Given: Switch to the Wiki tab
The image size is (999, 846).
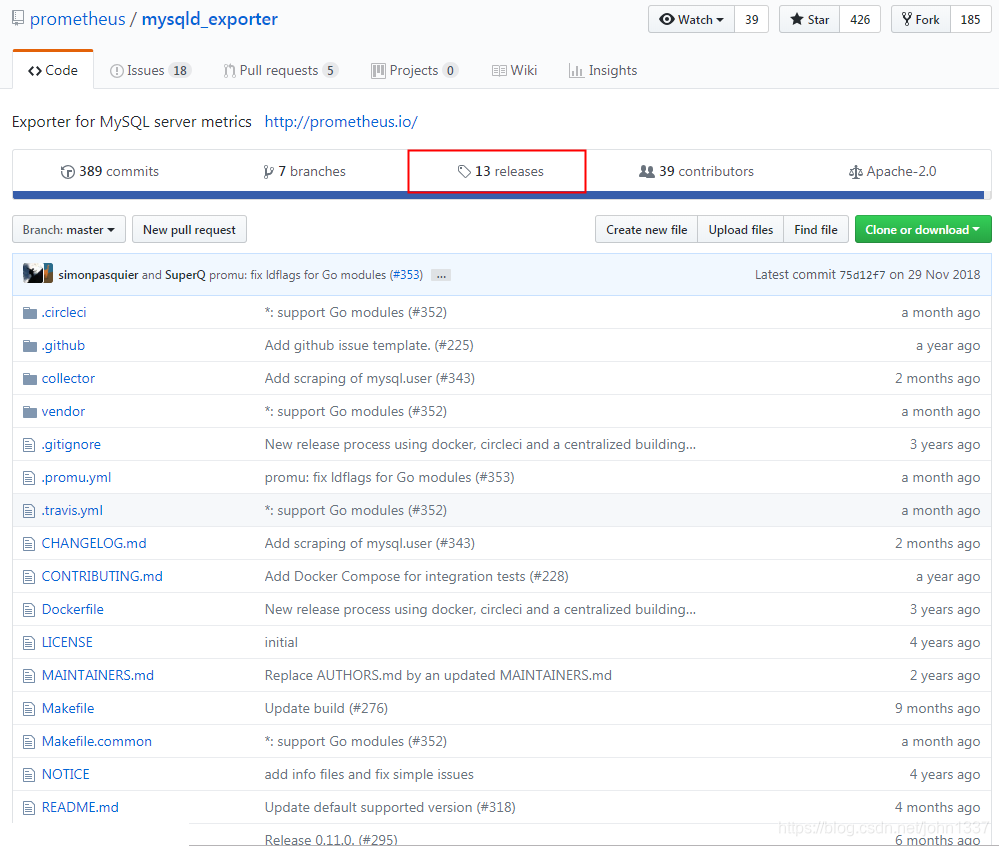Looking at the screenshot, I should point(515,70).
